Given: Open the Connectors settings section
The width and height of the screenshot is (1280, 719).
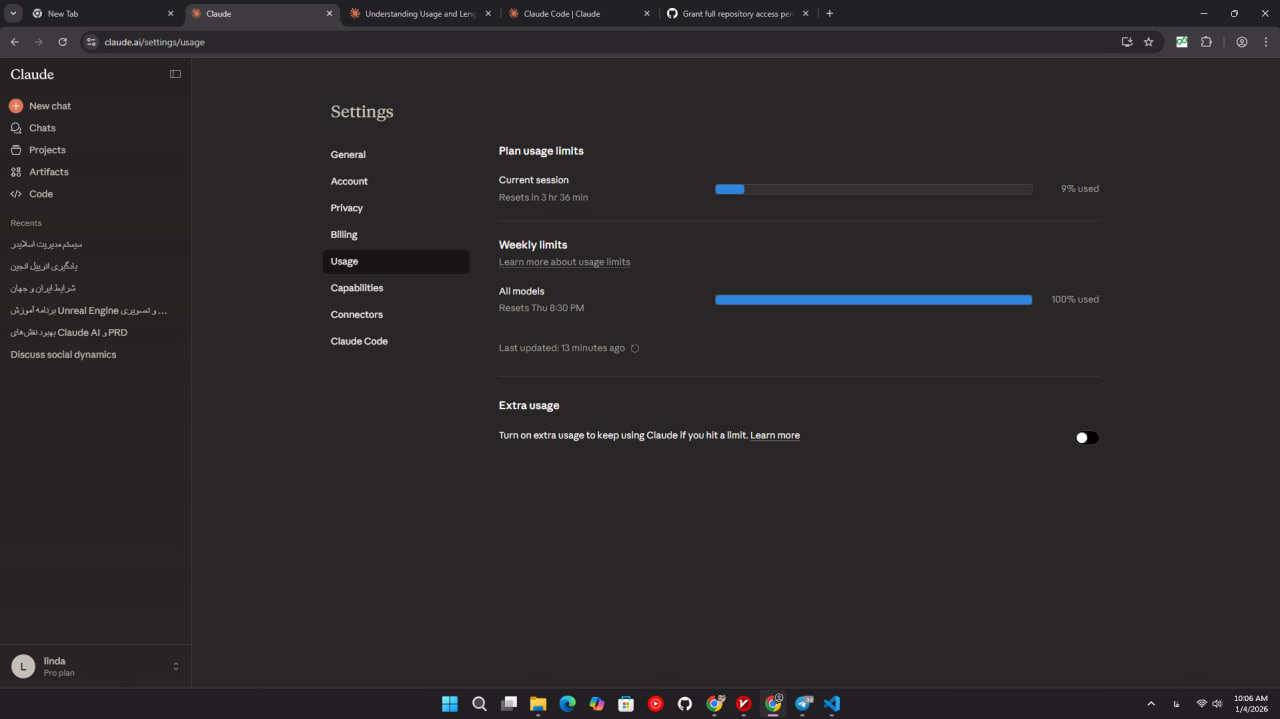Looking at the screenshot, I should [x=357, y=315].
